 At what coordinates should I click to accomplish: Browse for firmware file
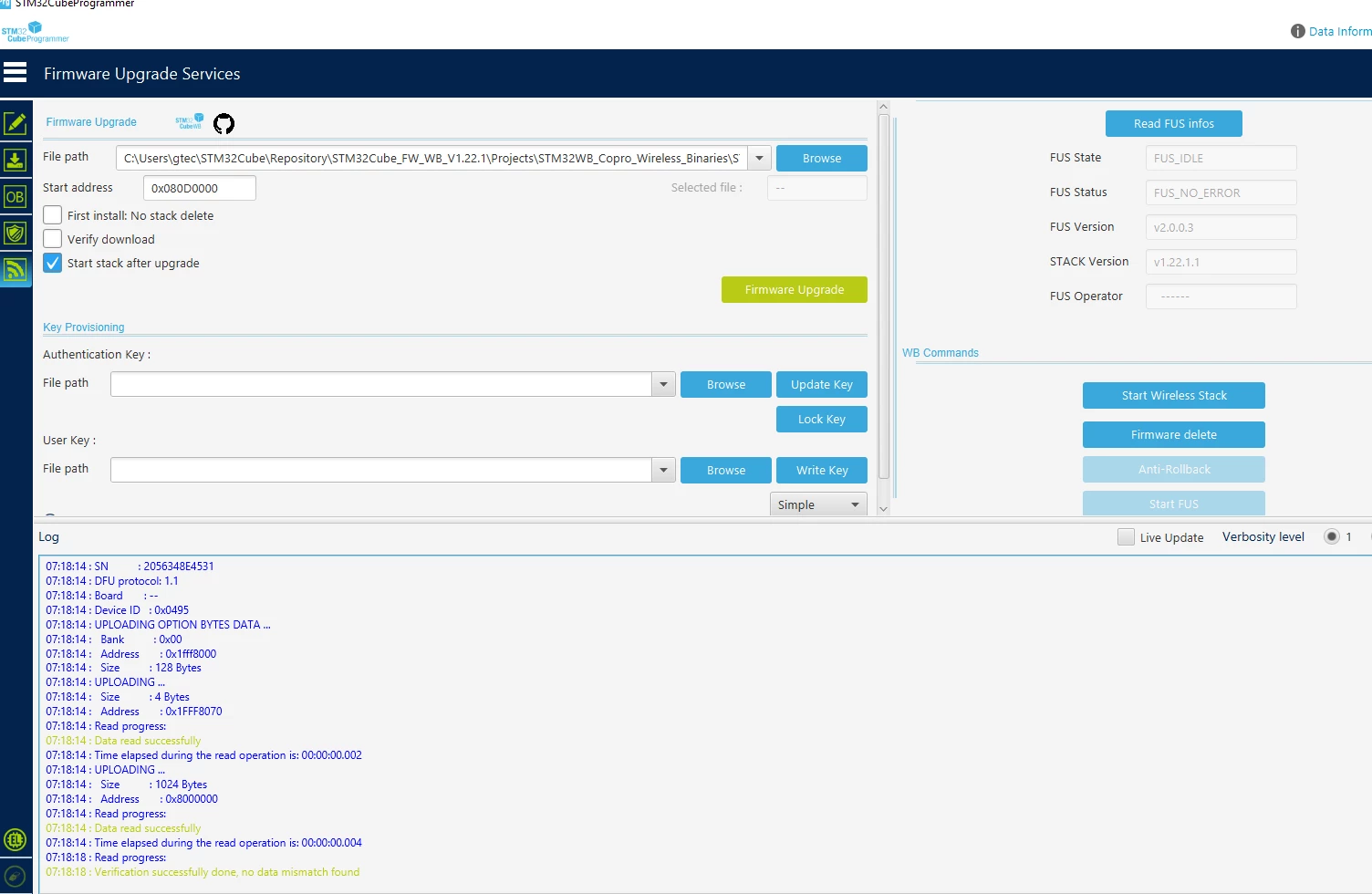click(x=822, y=158)
